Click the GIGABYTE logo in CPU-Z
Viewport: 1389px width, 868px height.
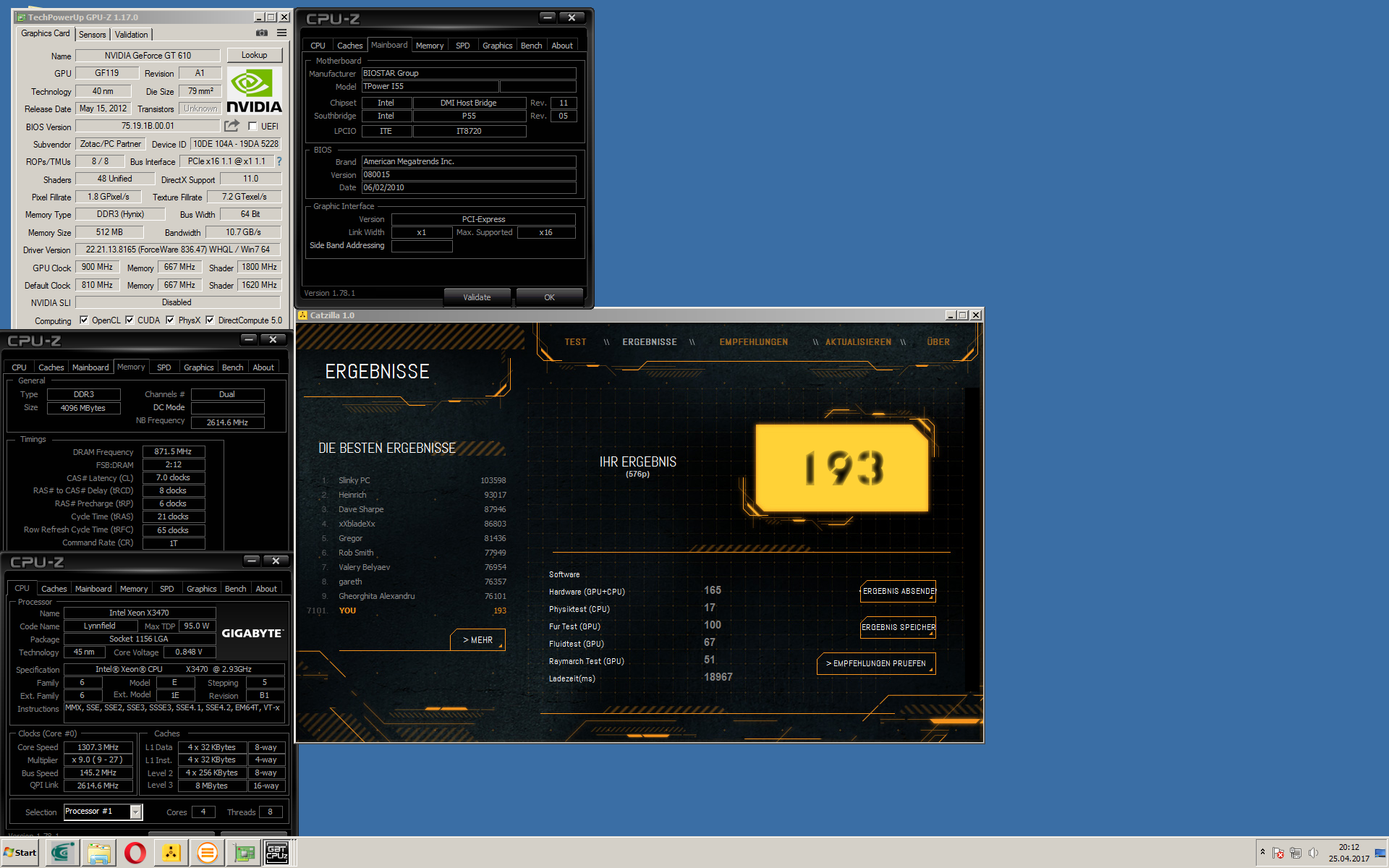[252, 633]
